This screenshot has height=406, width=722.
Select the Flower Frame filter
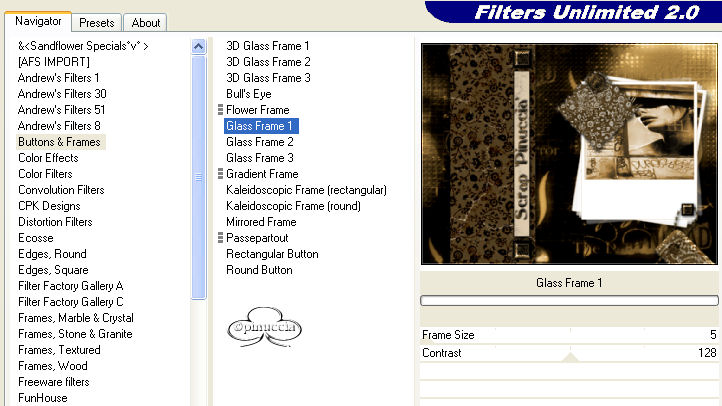(257, 110)
